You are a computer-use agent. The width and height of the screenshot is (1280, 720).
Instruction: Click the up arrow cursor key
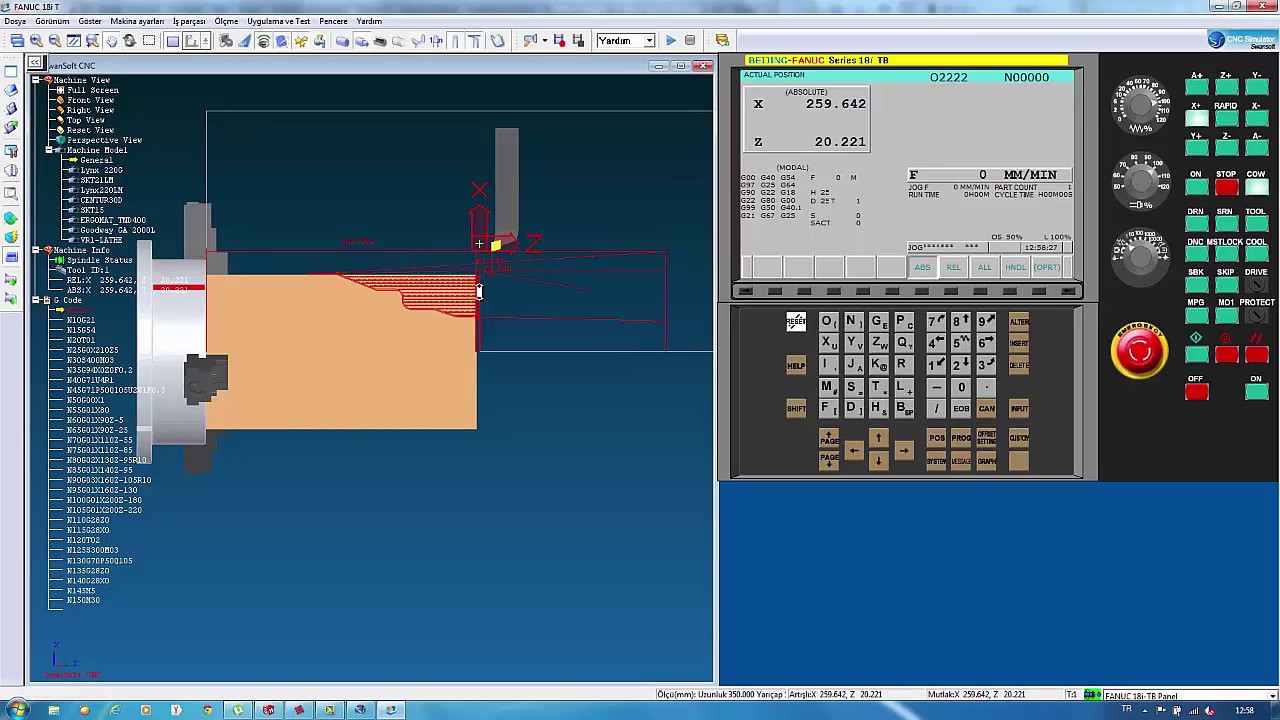[879, 438]
